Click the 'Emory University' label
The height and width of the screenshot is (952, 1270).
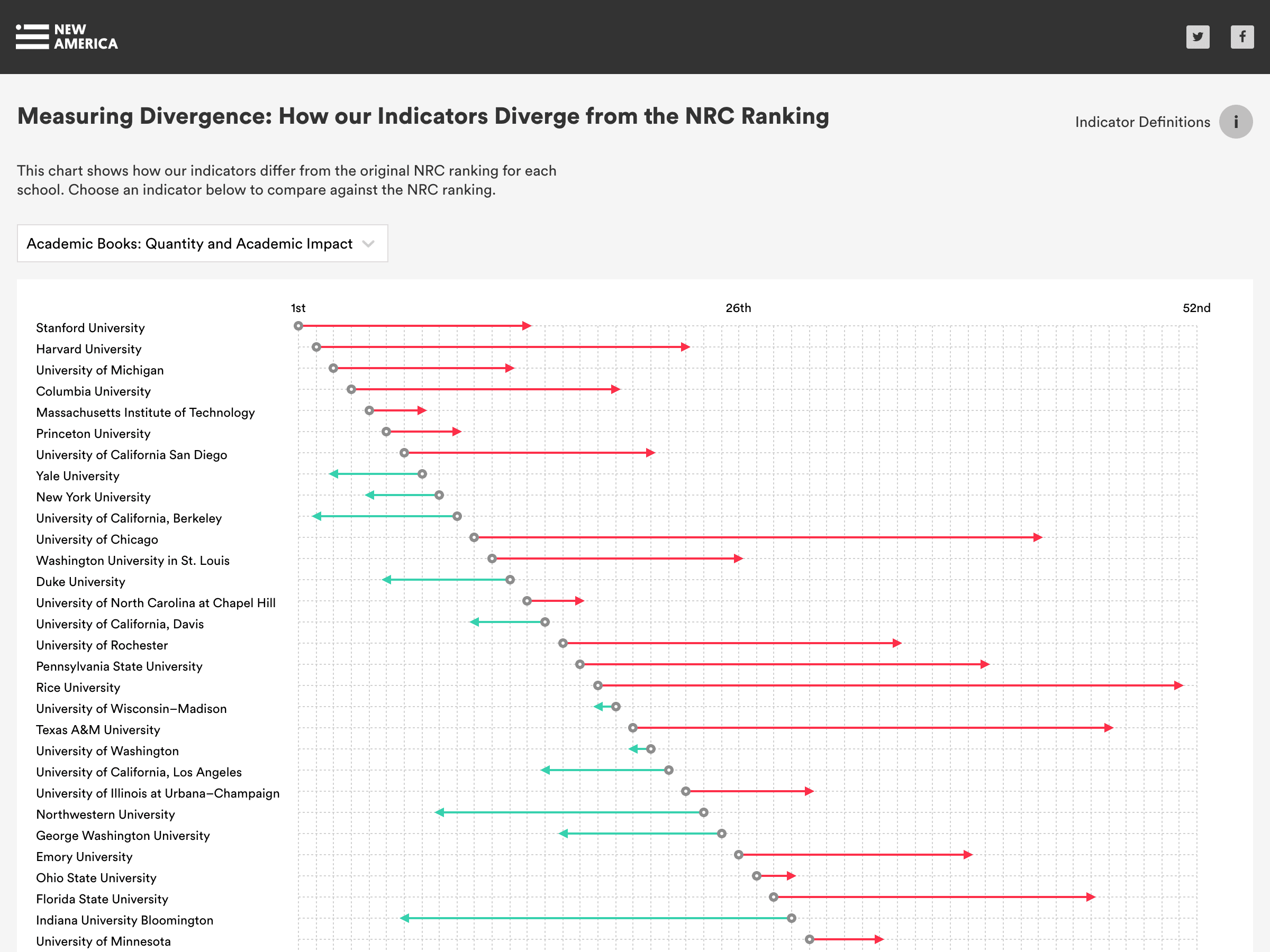point(84,857)
